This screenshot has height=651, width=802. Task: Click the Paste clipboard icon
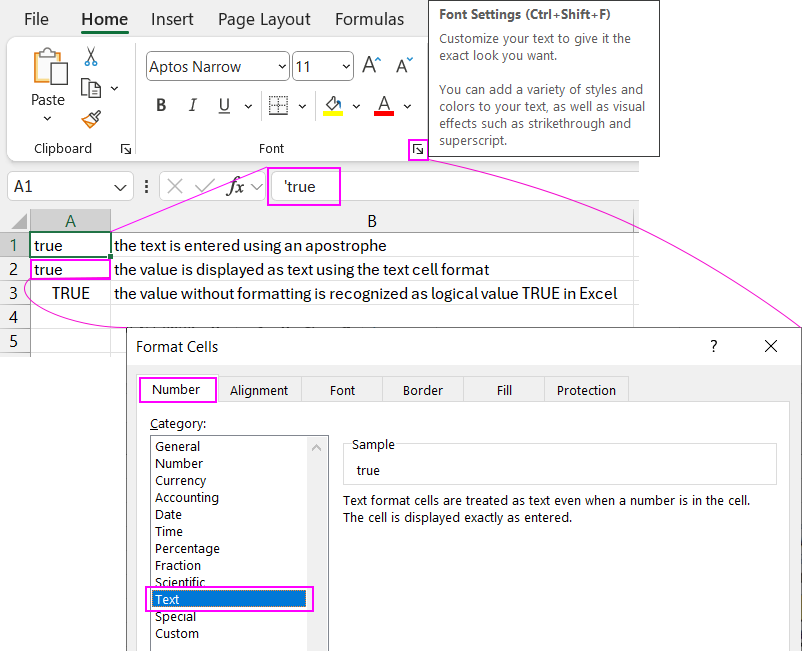[x=47, y=68]
